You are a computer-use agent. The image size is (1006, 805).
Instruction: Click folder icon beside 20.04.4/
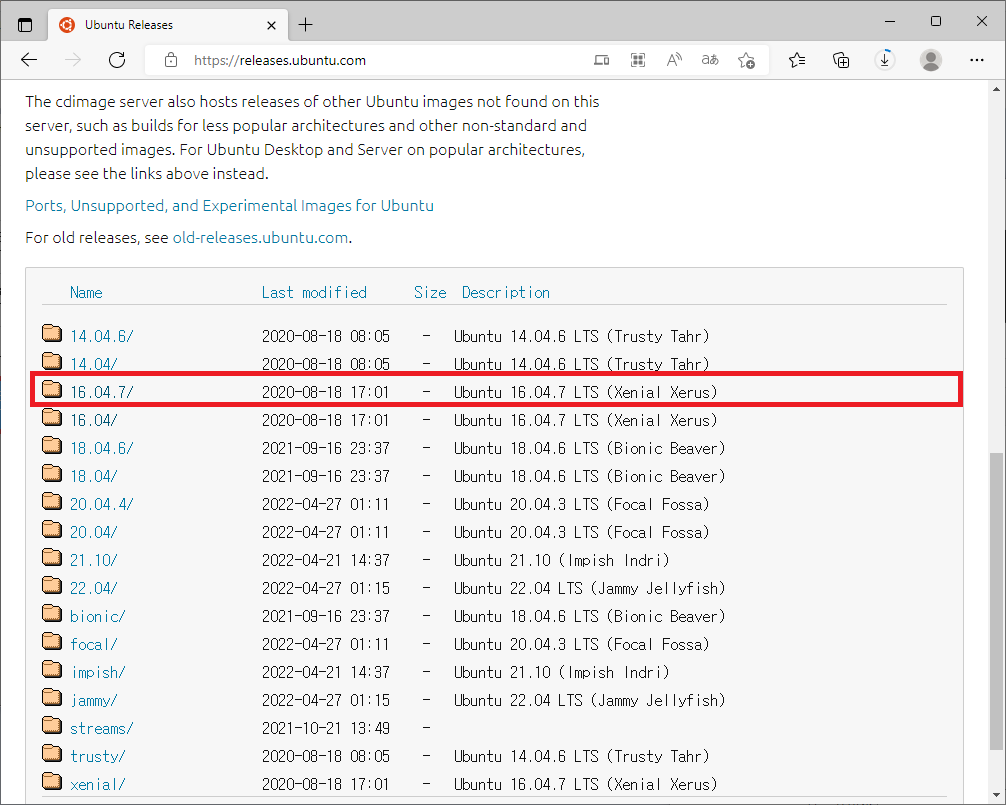tap(52, 502)
